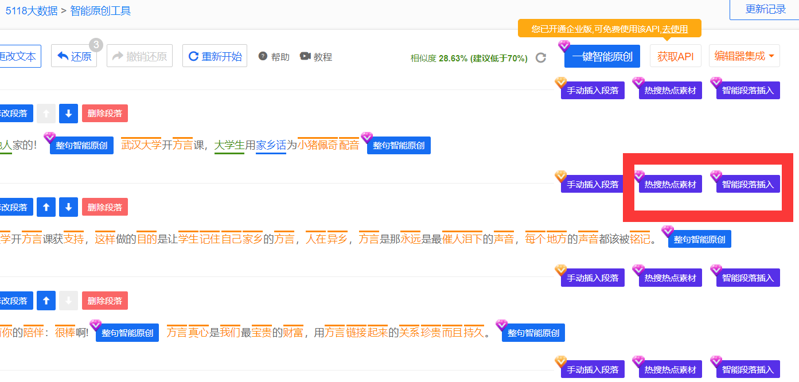
Task: Select the highlighted word 珍贵
Action: click(x=431, y=333)
